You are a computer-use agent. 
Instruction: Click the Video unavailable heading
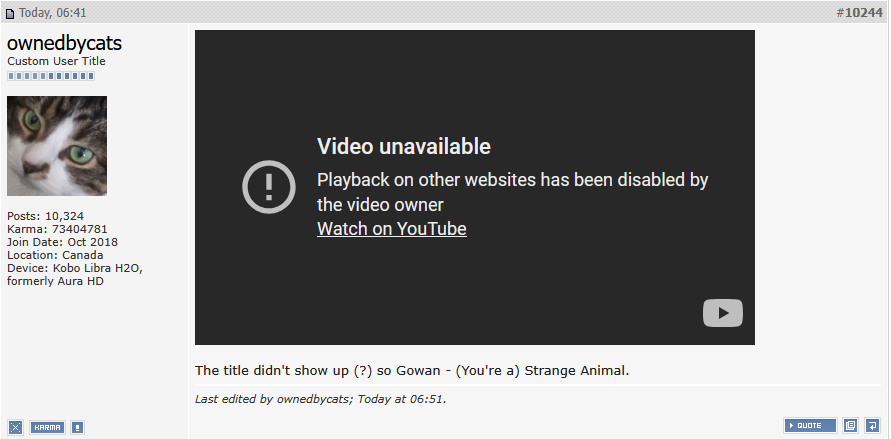(403, 147)
